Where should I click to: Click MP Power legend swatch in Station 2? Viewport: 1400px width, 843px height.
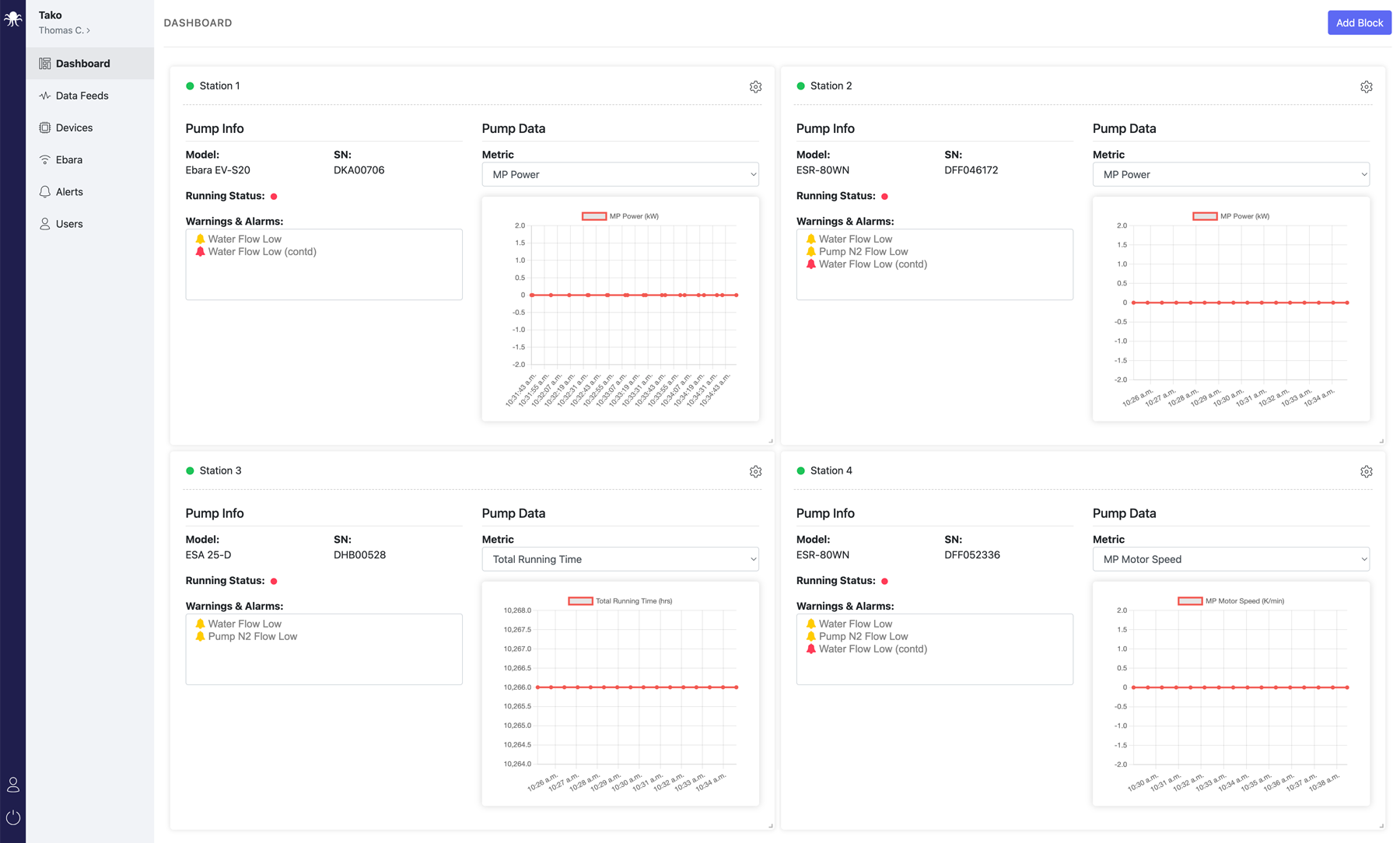(x=1205, y=216)
